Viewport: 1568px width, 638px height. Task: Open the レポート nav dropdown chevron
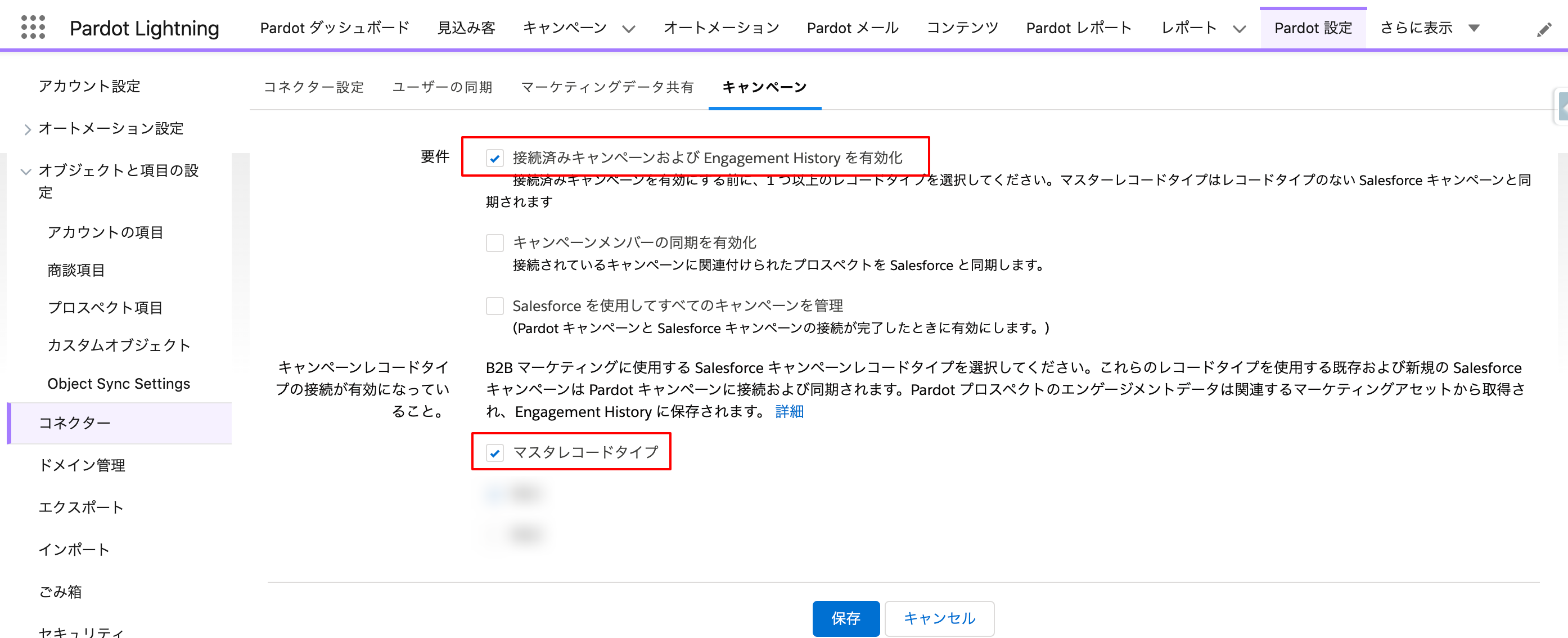click(x=1240, y=29)
